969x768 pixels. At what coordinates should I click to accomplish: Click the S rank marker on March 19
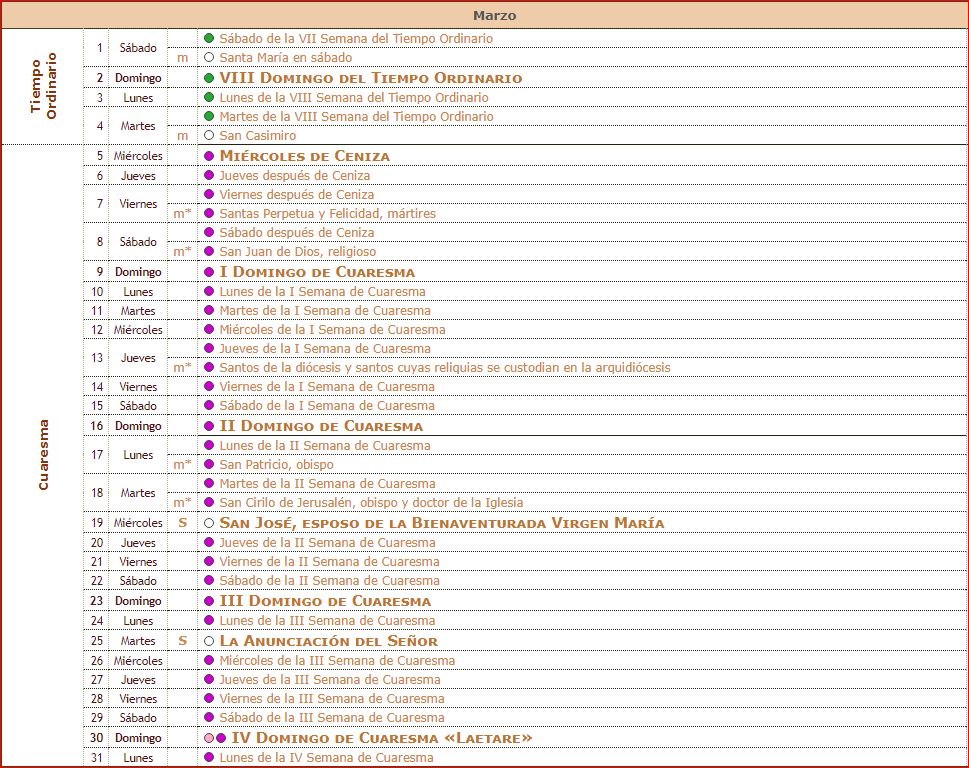coord(182,523)
